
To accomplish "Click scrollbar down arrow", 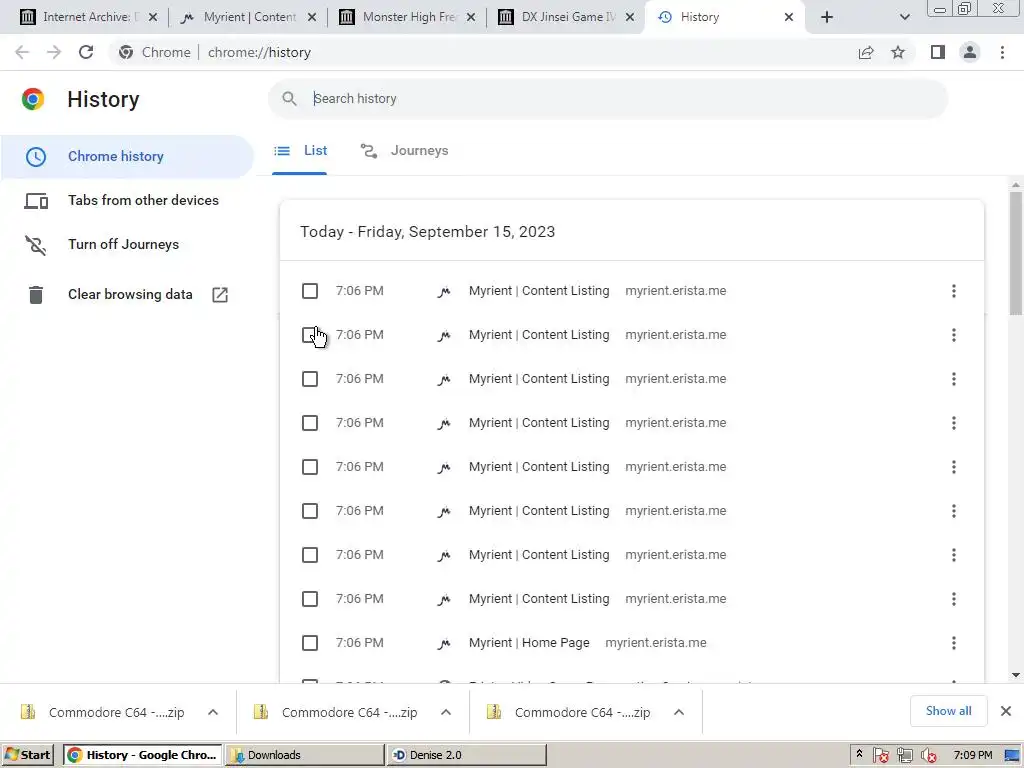I will coord(1016,675).
